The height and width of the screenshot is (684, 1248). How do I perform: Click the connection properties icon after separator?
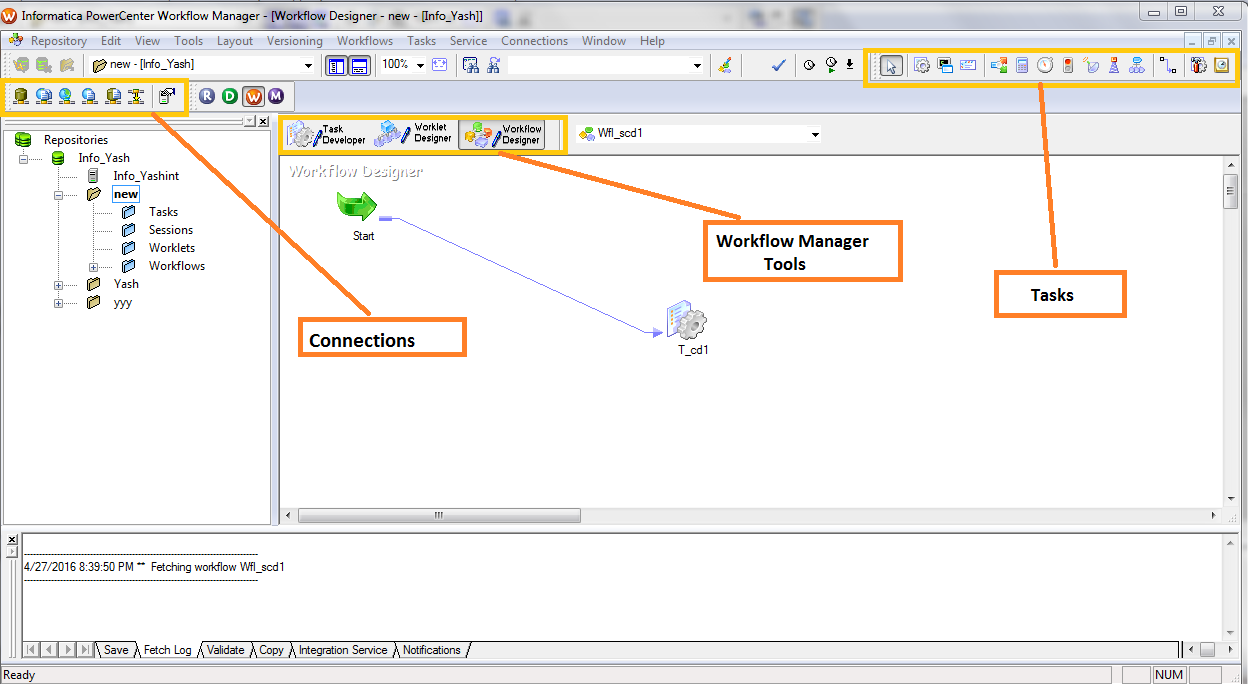(x=167, y=96)
